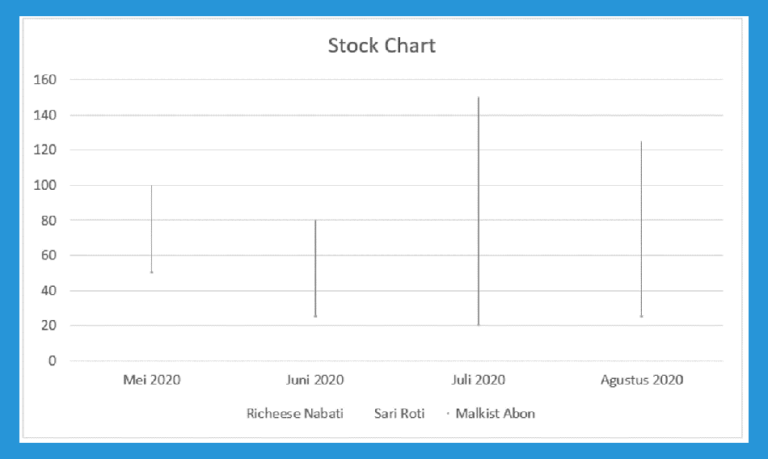This screenshot has width=768, height=459.
Task: Select the gridline at value 140
Action: pos(396,115)
